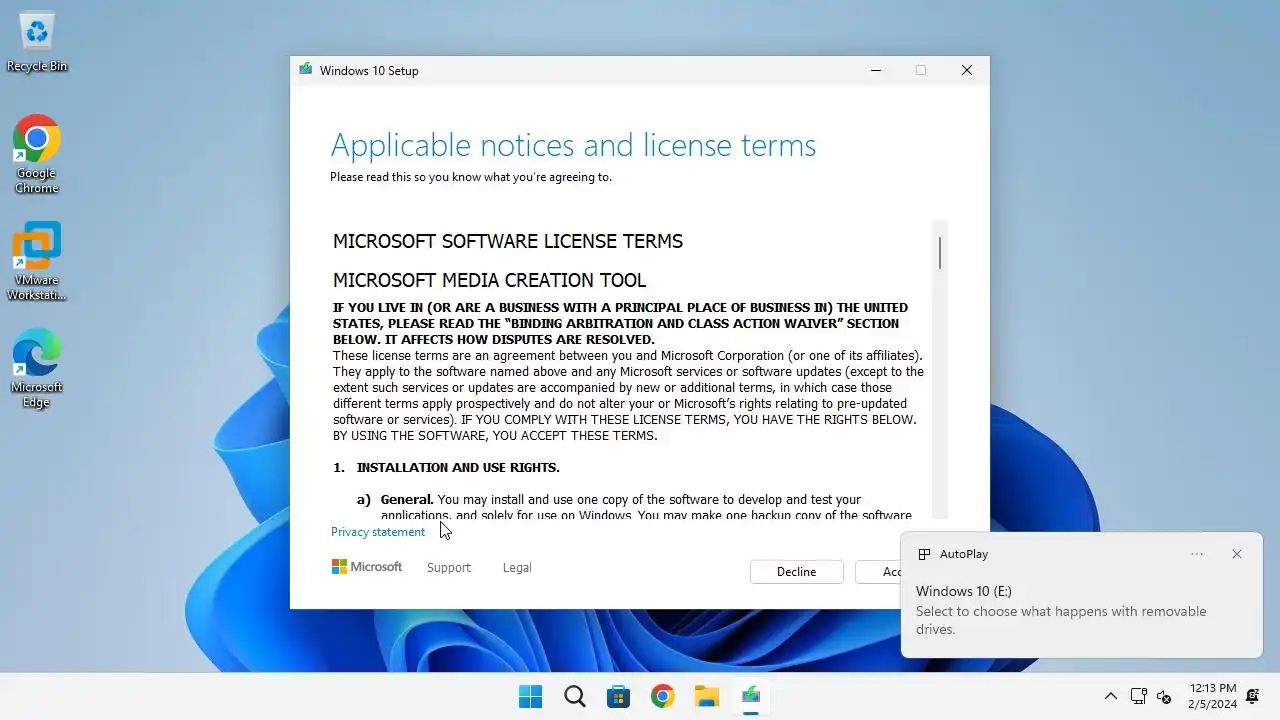Click the Microsoft logo in setup footer
Viewport: 1280px width, 720px height.
(x=367, y=567)
